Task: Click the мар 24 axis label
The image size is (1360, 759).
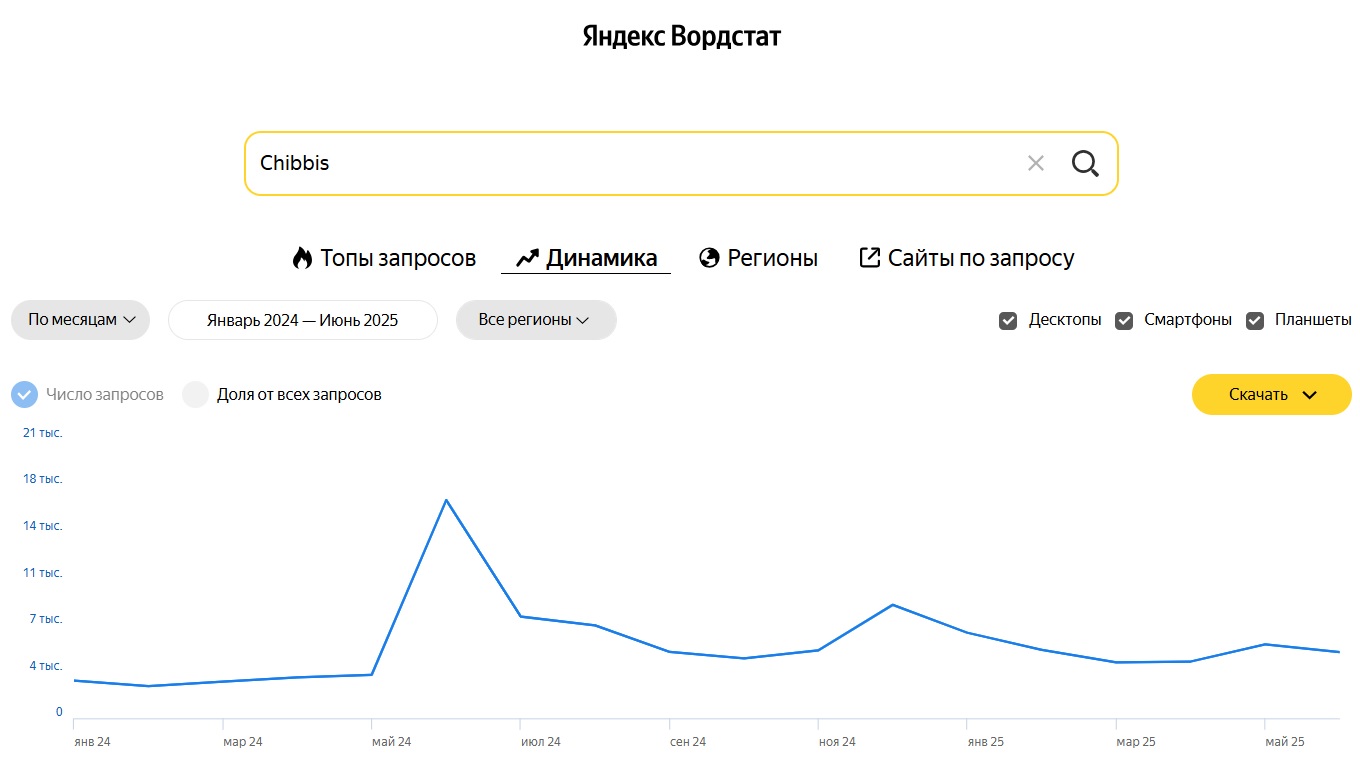Action: click(x=243, y=742)
